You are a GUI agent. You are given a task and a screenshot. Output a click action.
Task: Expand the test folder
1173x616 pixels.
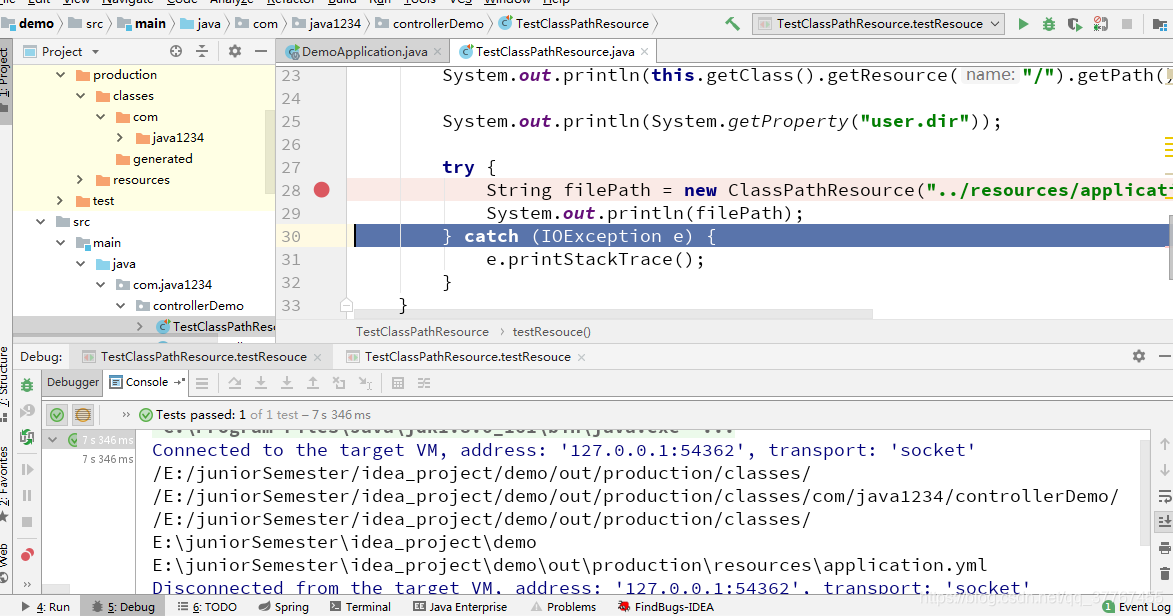point(61,201)
